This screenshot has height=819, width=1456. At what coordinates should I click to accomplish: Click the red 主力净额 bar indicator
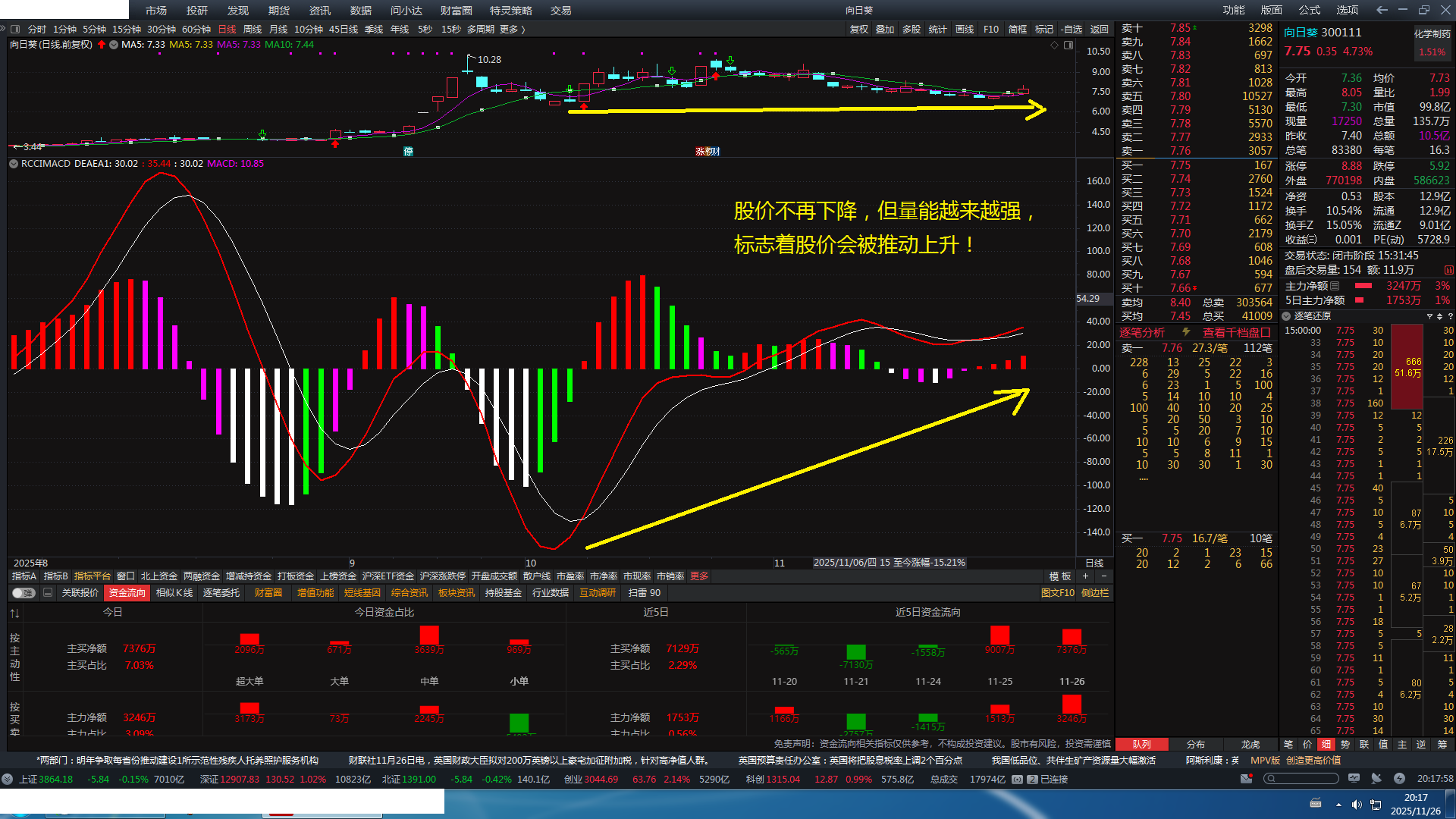pyautogui.click(x=1363, y=286)
